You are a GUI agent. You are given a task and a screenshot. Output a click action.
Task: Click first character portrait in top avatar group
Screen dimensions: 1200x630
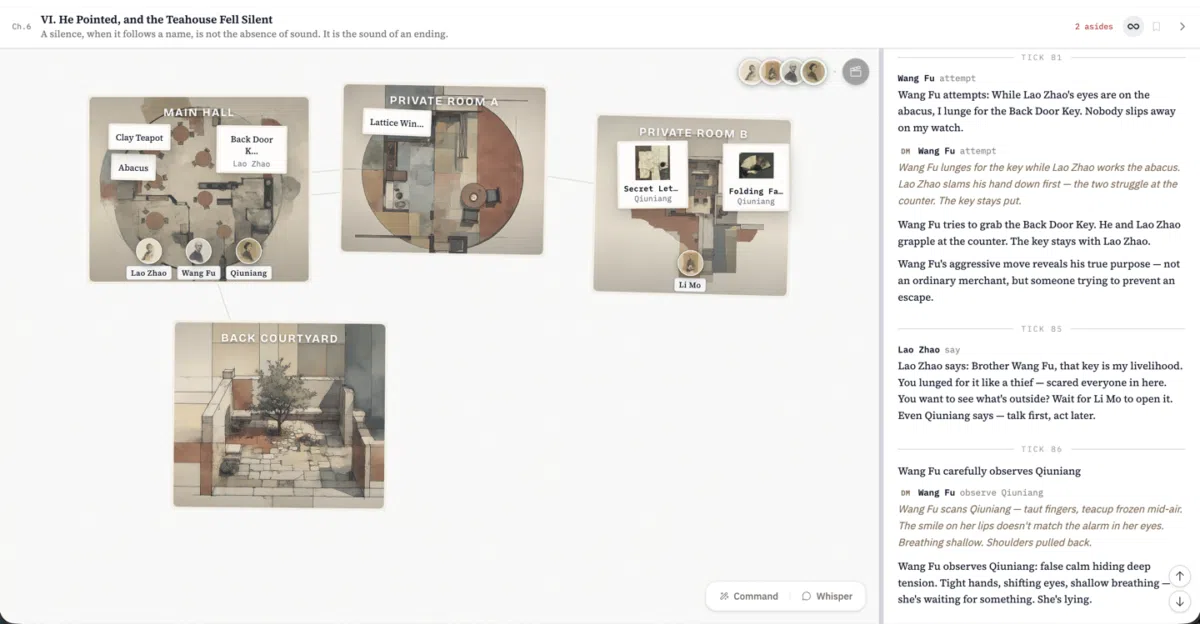pyautogui.click(x=750, y=71)
